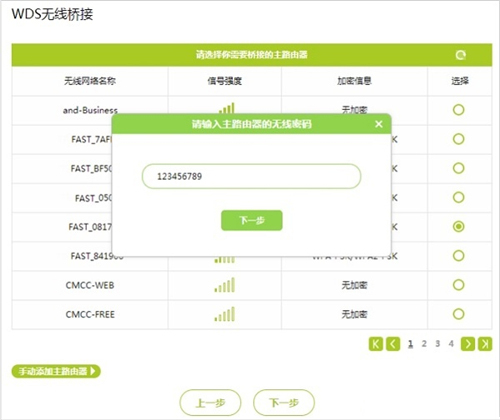Image resolution: width=500 pixels, height=420 pixels.
Task: Go to the previous page arrow
Action: point(393,344)
